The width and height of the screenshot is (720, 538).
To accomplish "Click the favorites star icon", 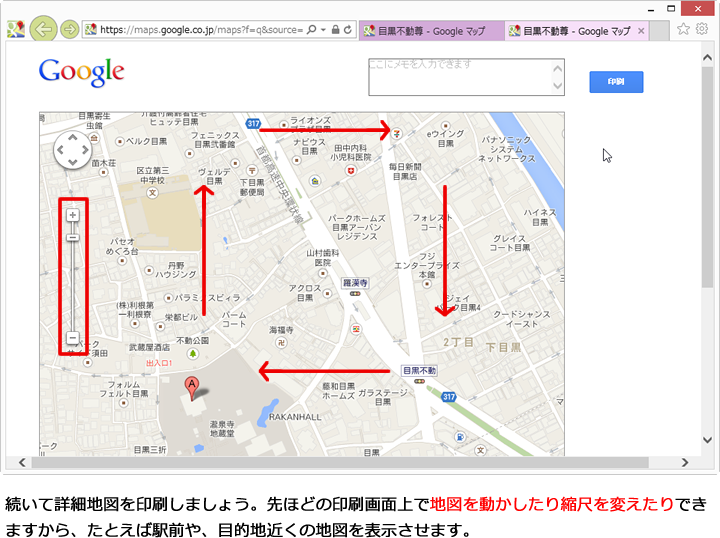I will tap(683, 29).
